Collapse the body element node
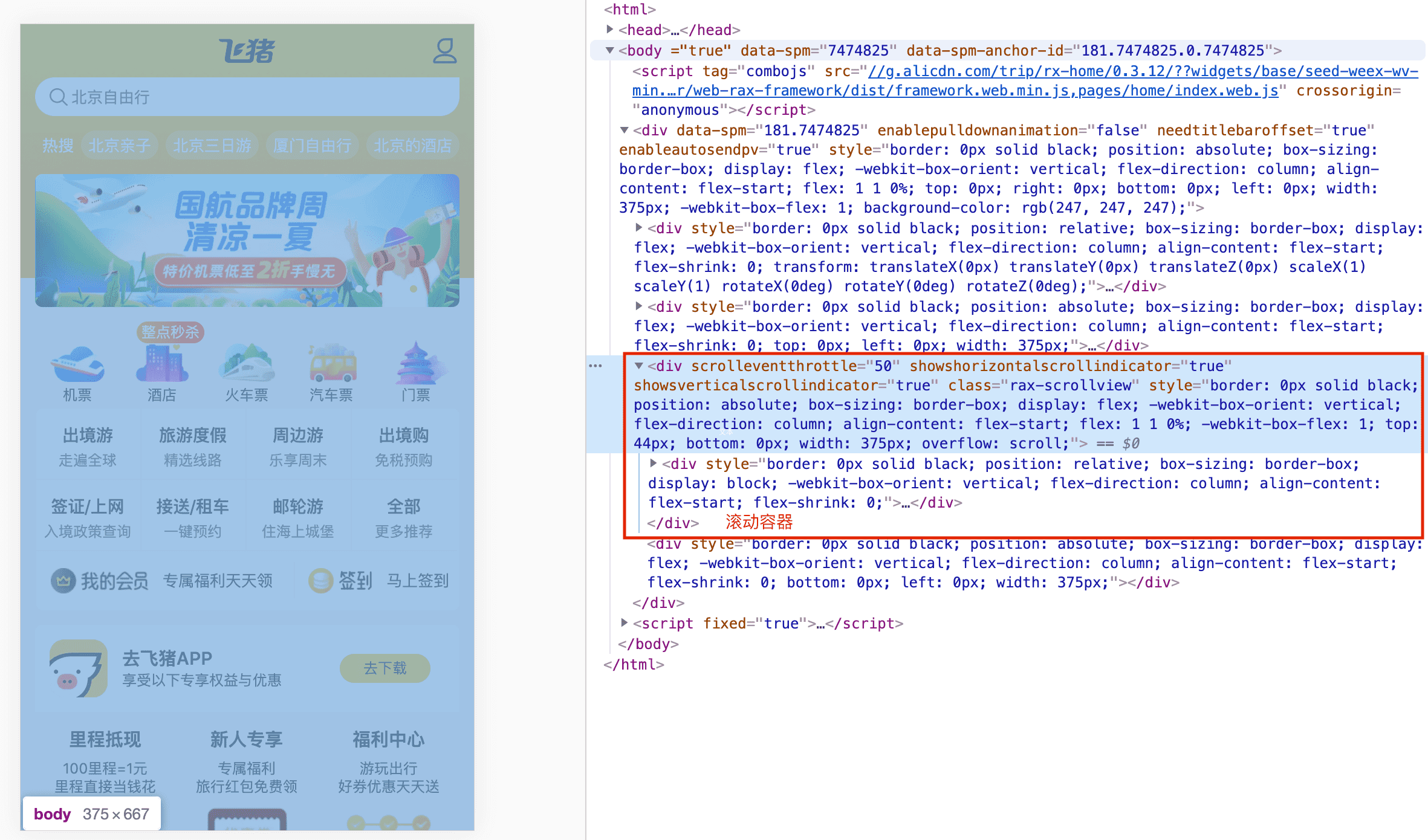The height and width of the screenshot is (840, 1428). (x=610, y=50)
